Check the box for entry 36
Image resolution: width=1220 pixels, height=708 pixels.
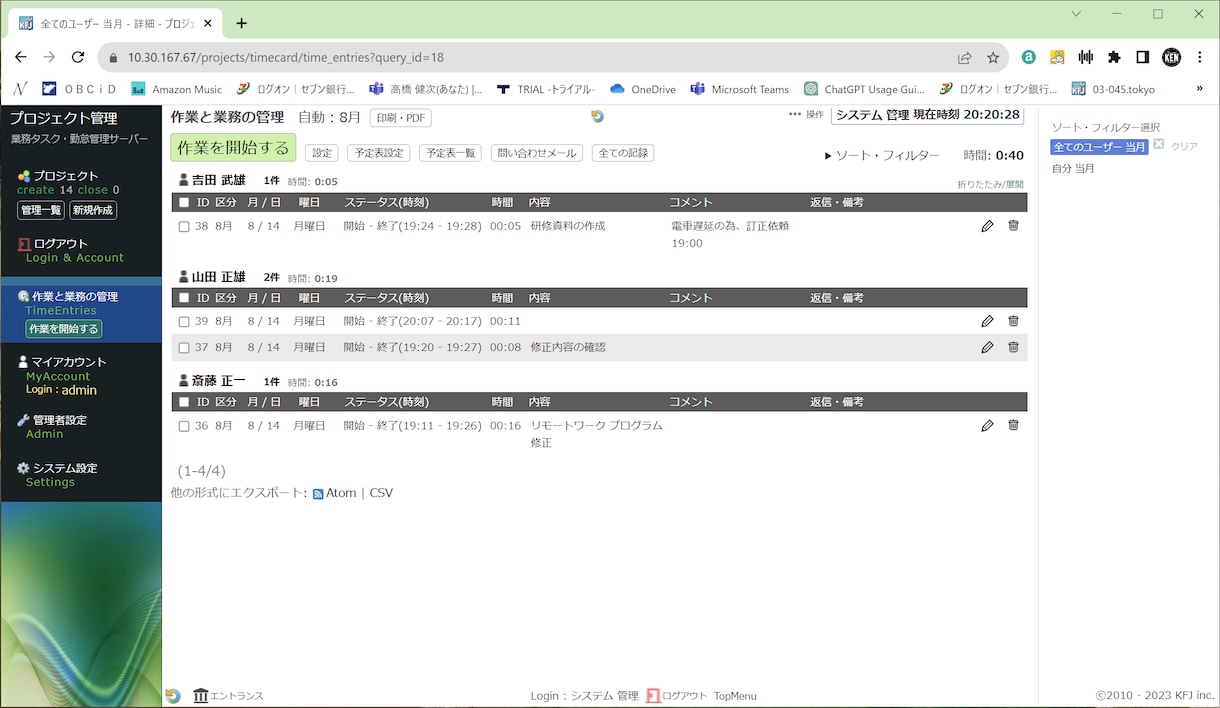184,426
